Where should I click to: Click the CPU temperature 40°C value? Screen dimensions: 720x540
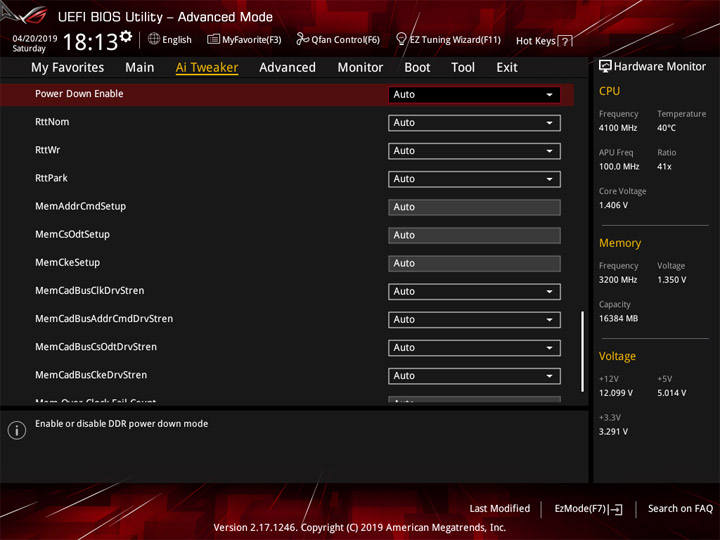coord(666,128)
